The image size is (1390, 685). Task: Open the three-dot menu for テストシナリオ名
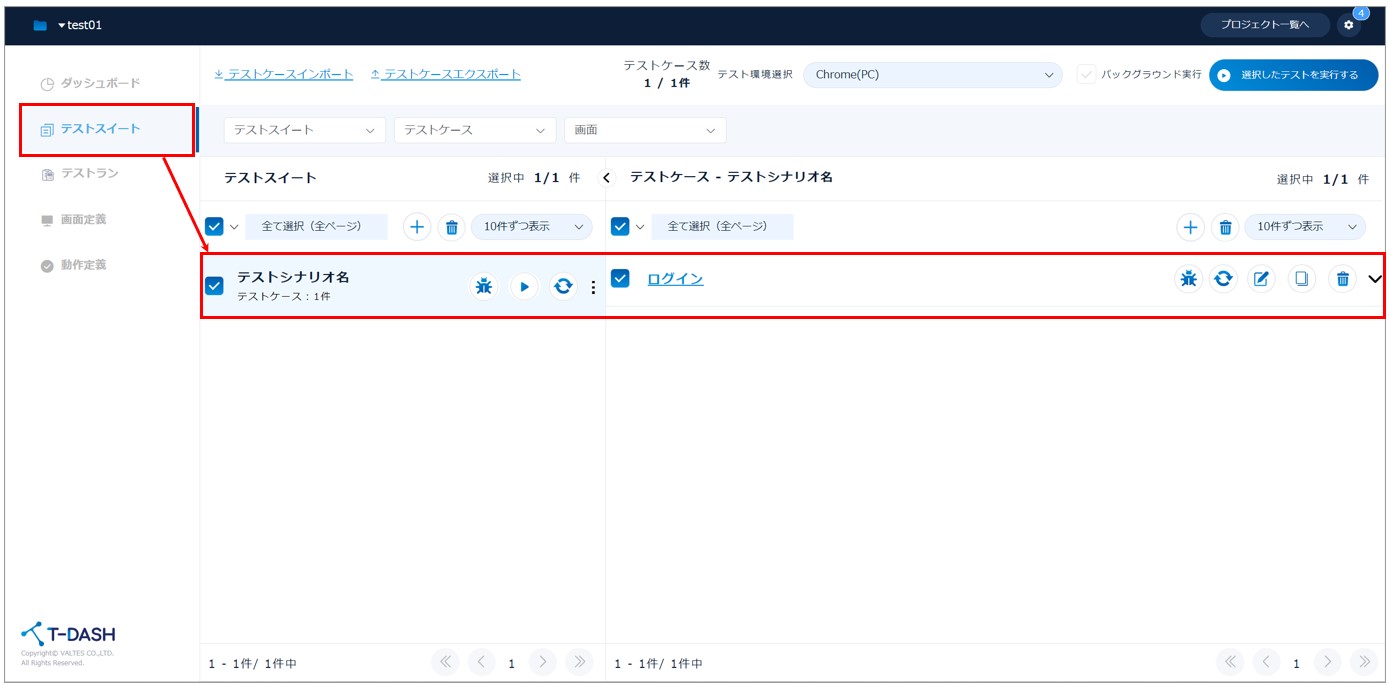(x=593, y=287)
